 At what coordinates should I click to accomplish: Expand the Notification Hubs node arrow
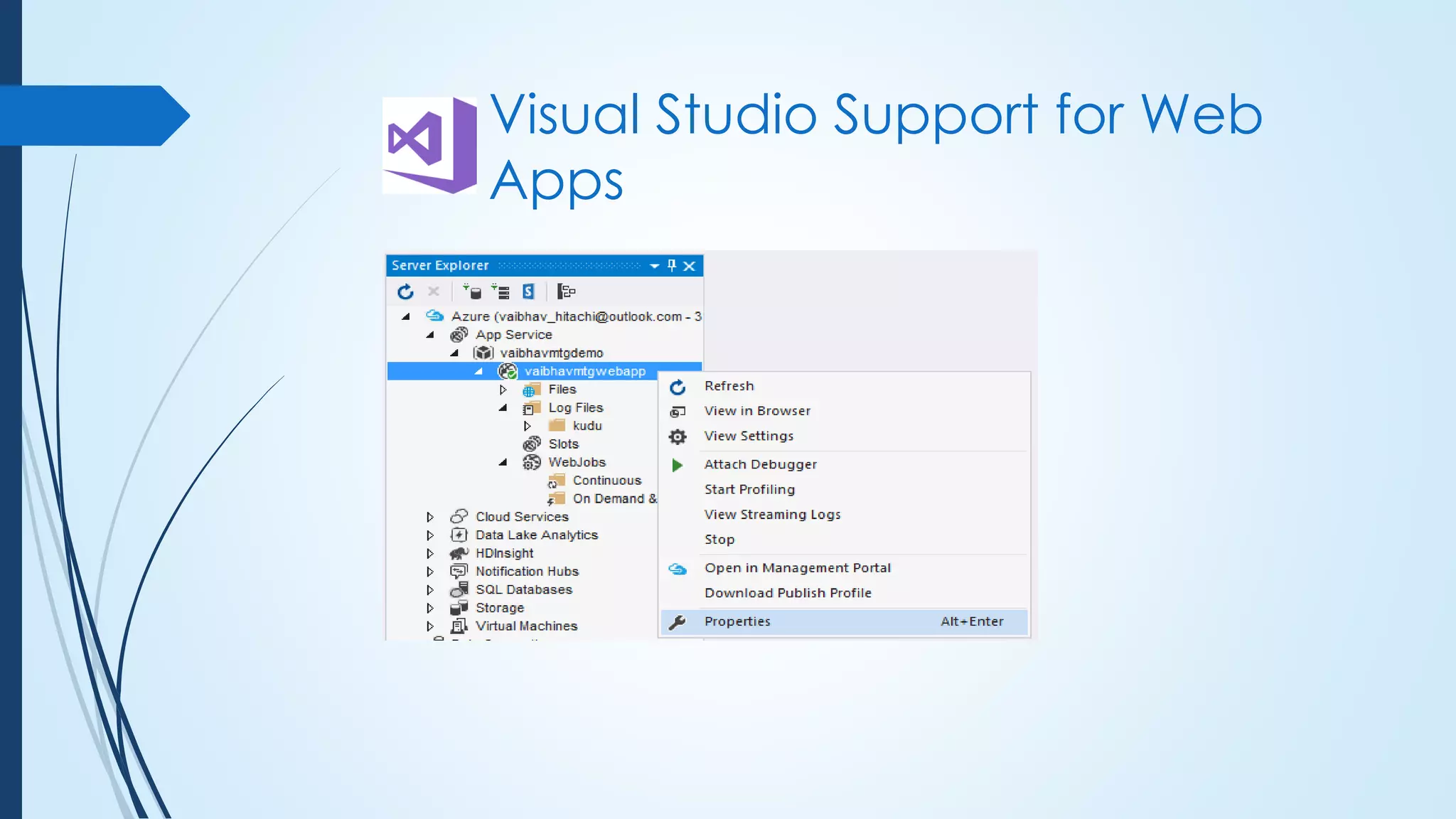[430, 572]
